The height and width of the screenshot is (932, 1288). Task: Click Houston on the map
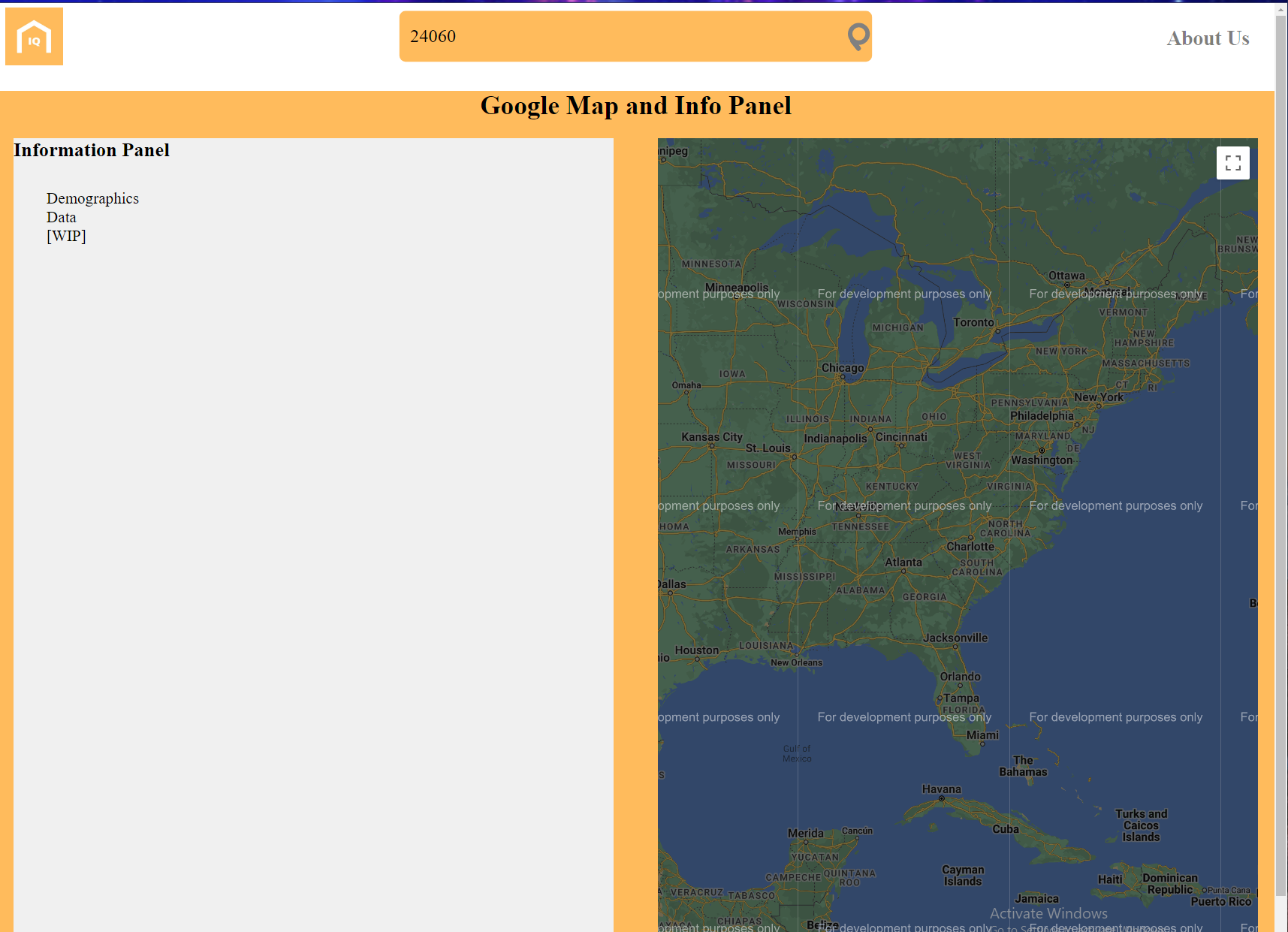click(697, 650)
